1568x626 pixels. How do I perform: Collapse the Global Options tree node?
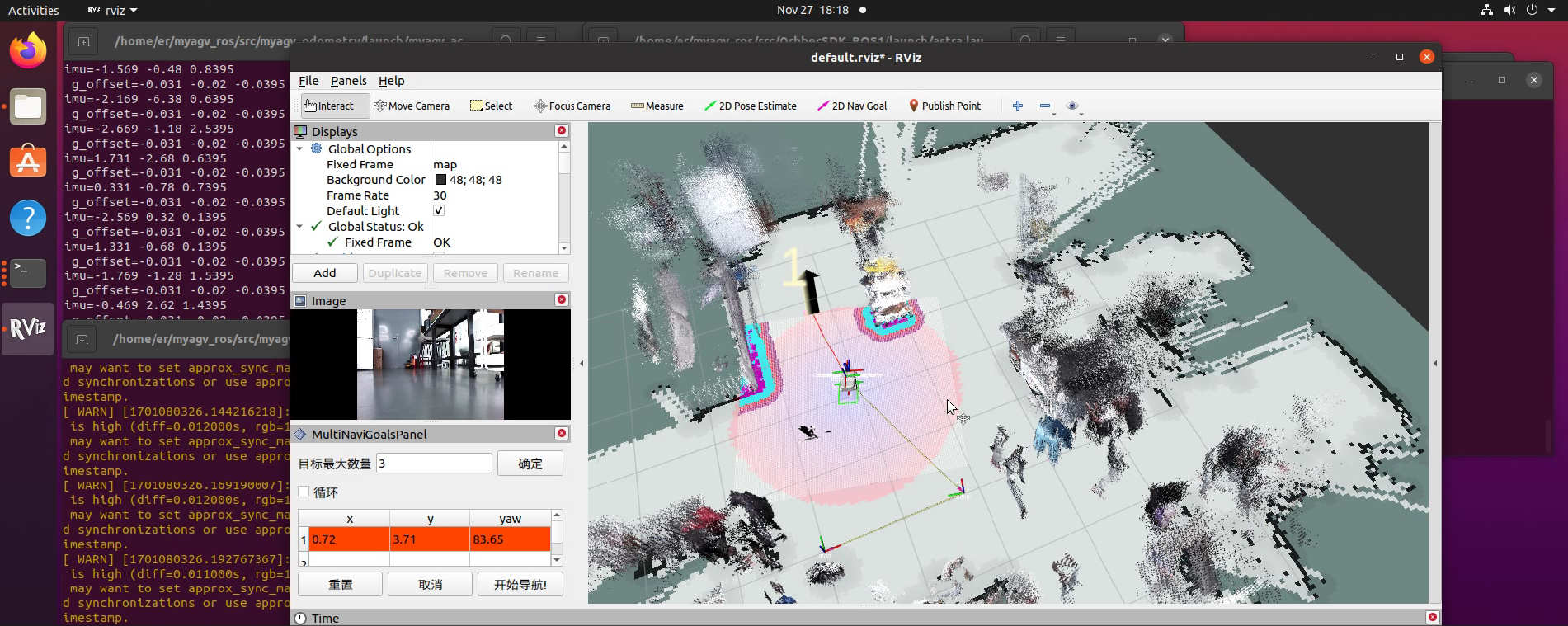point(300,148)
